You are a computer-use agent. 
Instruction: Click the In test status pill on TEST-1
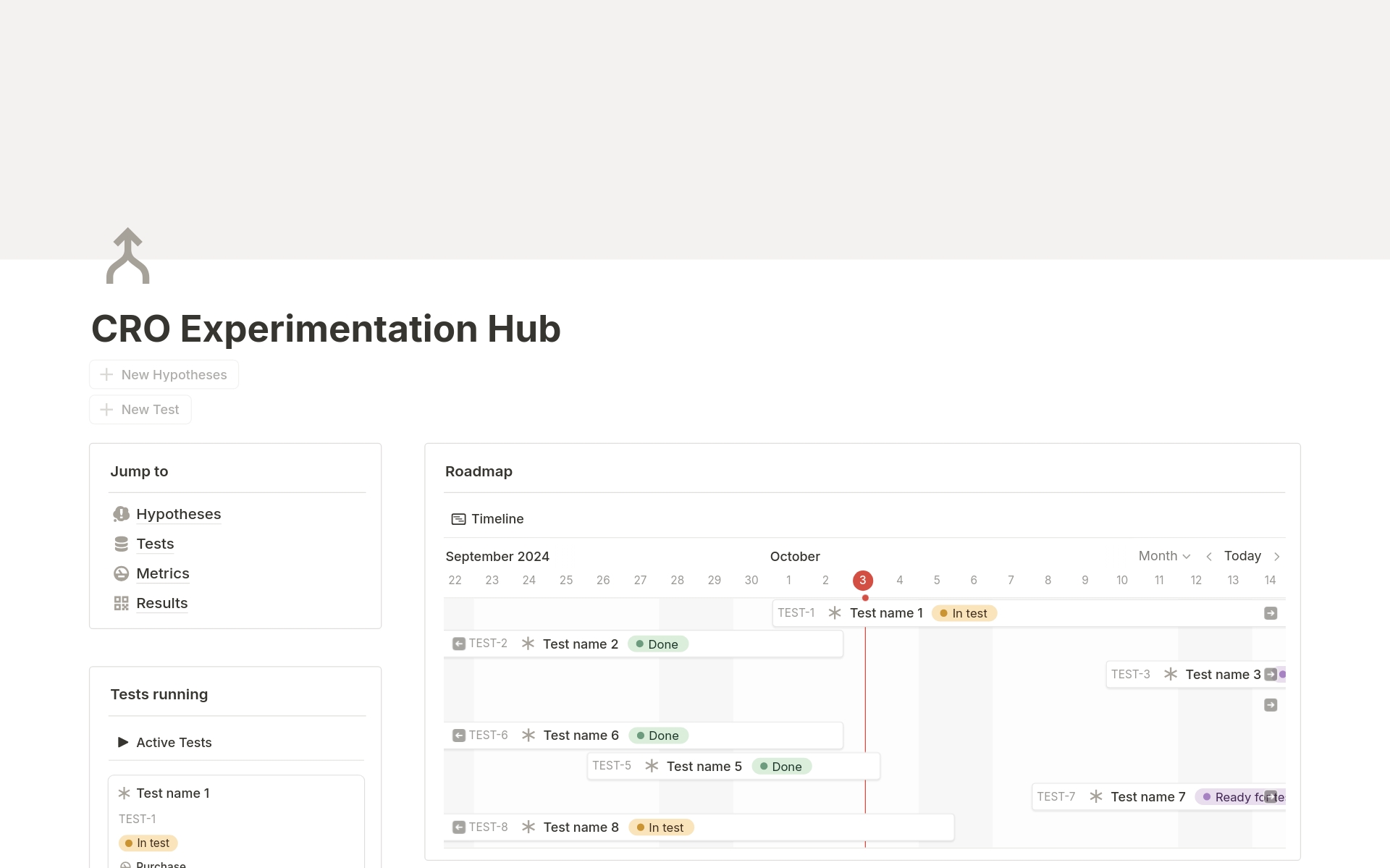[x=964, y=612]
